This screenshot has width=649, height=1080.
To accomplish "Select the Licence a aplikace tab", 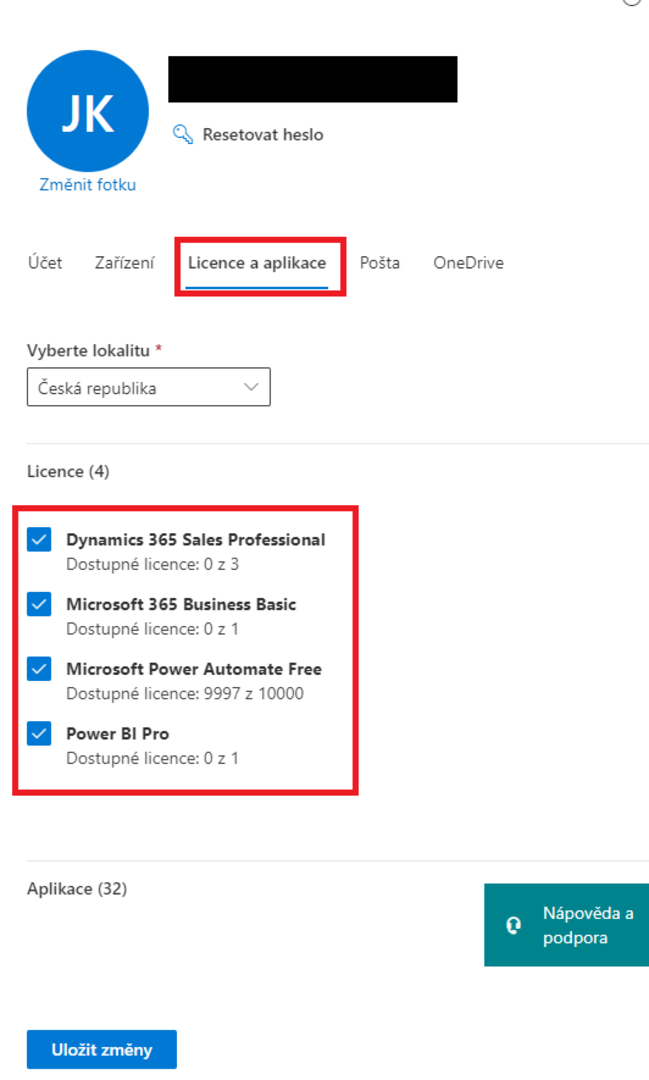I will click(257, 263).
